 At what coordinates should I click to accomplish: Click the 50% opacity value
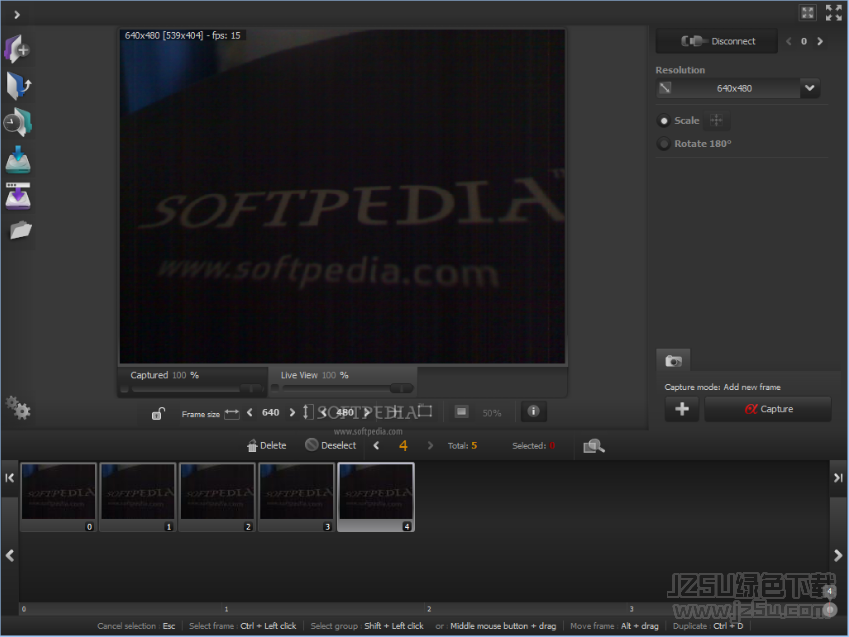click(x=492, y=413)
